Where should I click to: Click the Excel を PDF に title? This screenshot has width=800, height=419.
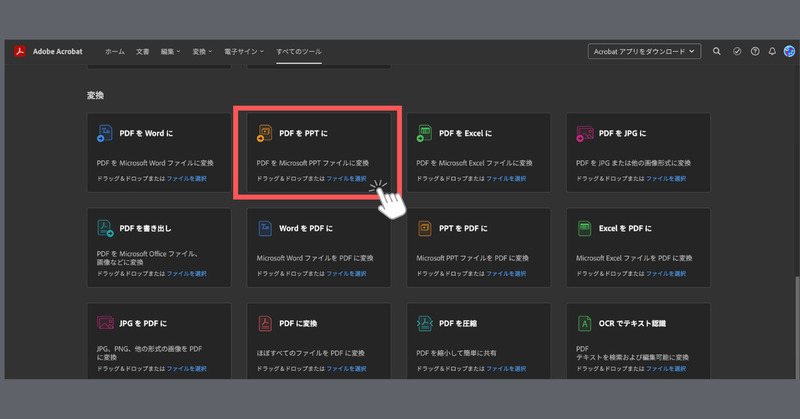coord(625,228)
